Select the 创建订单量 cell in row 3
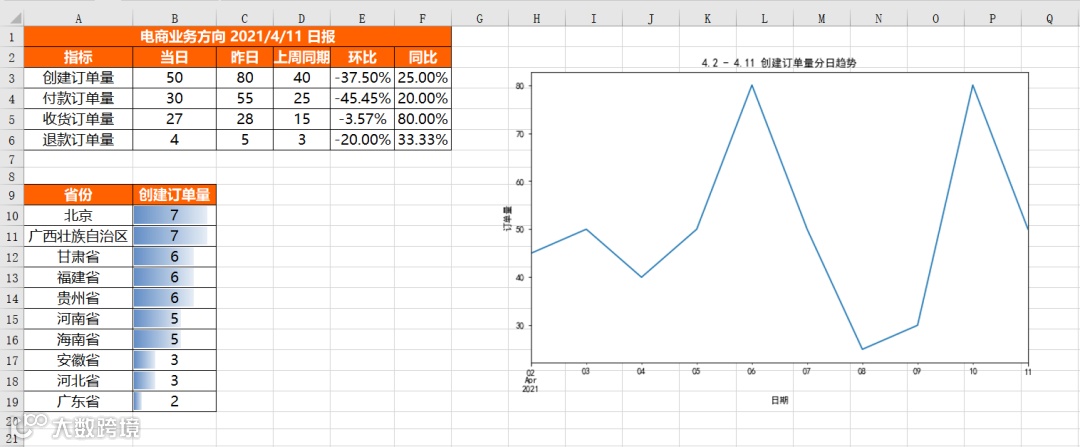This screenshot has width=1080, height=447. [x=79, y=78]
